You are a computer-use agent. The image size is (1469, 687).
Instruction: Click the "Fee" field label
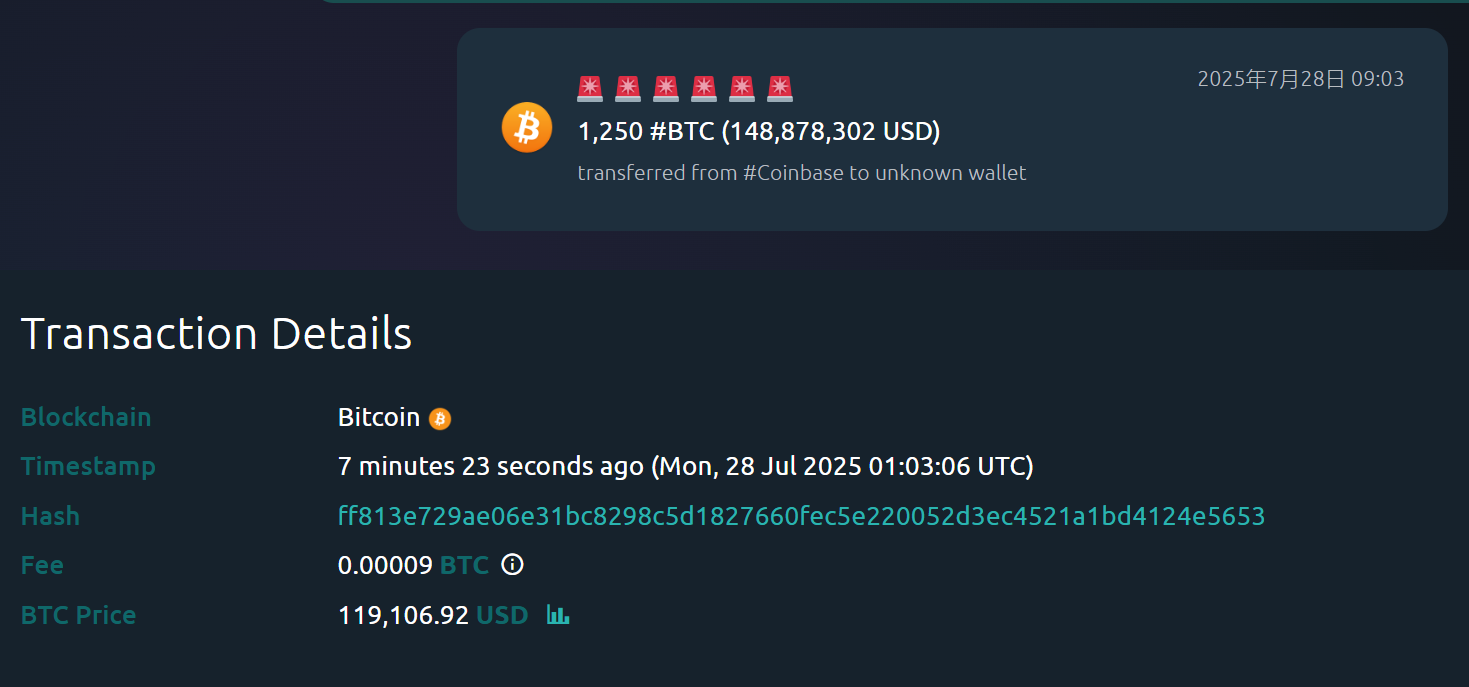pos(42,565)
